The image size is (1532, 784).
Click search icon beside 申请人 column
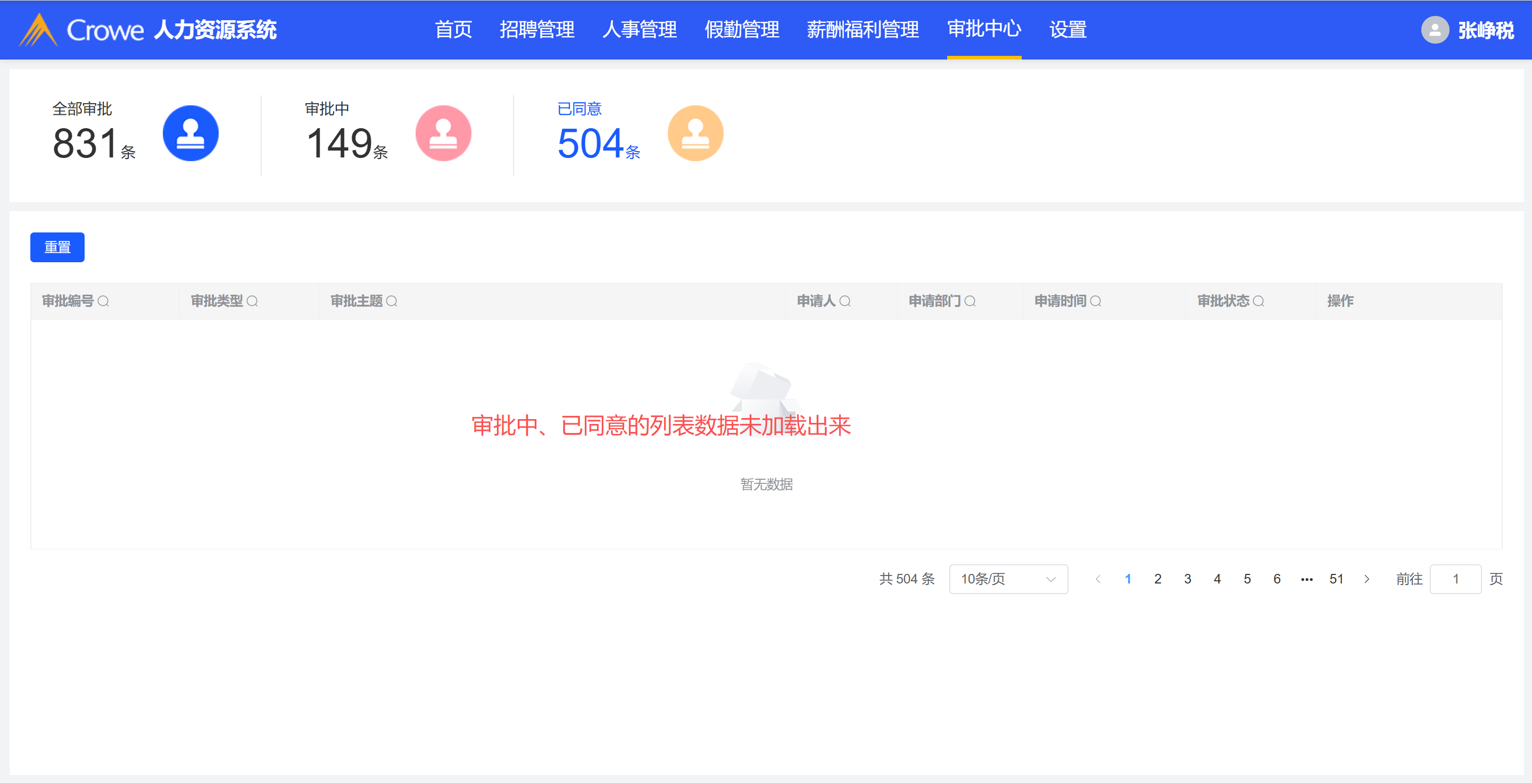pos(845,302)
